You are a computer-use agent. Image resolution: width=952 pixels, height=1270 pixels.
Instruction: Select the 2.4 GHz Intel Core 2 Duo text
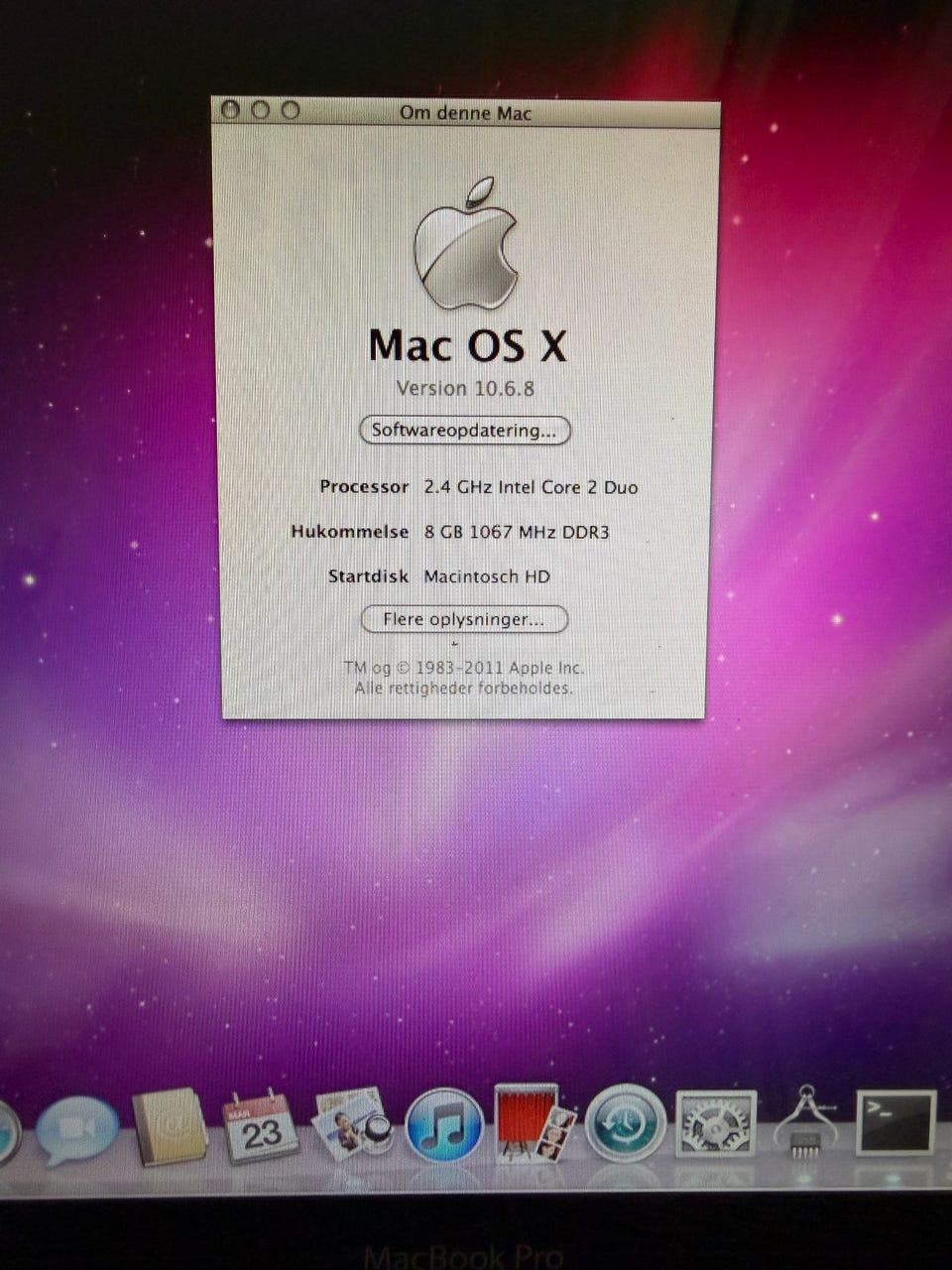click(531, 487)
